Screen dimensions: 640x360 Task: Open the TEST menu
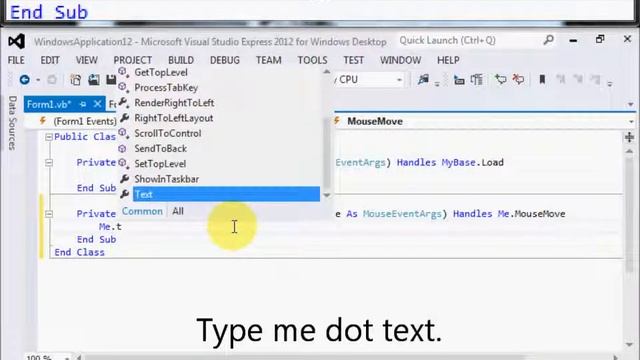(x=353, y=60)
